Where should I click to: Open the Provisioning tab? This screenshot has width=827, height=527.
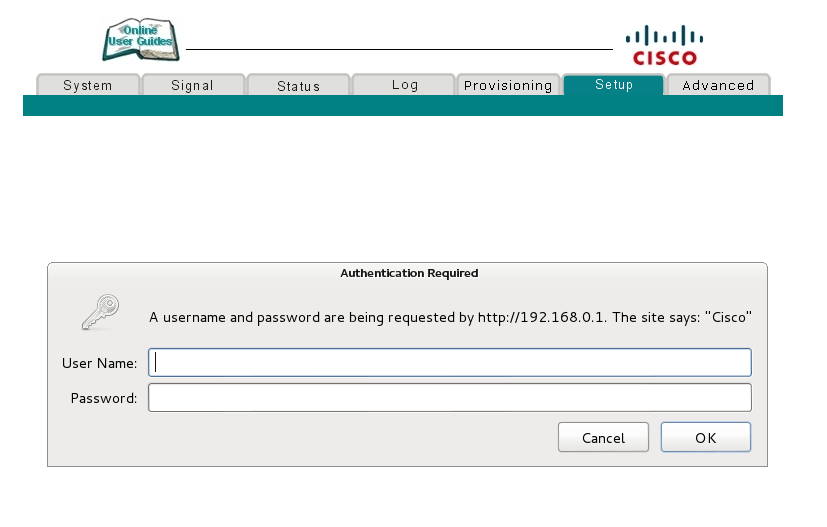coord(508,85)
